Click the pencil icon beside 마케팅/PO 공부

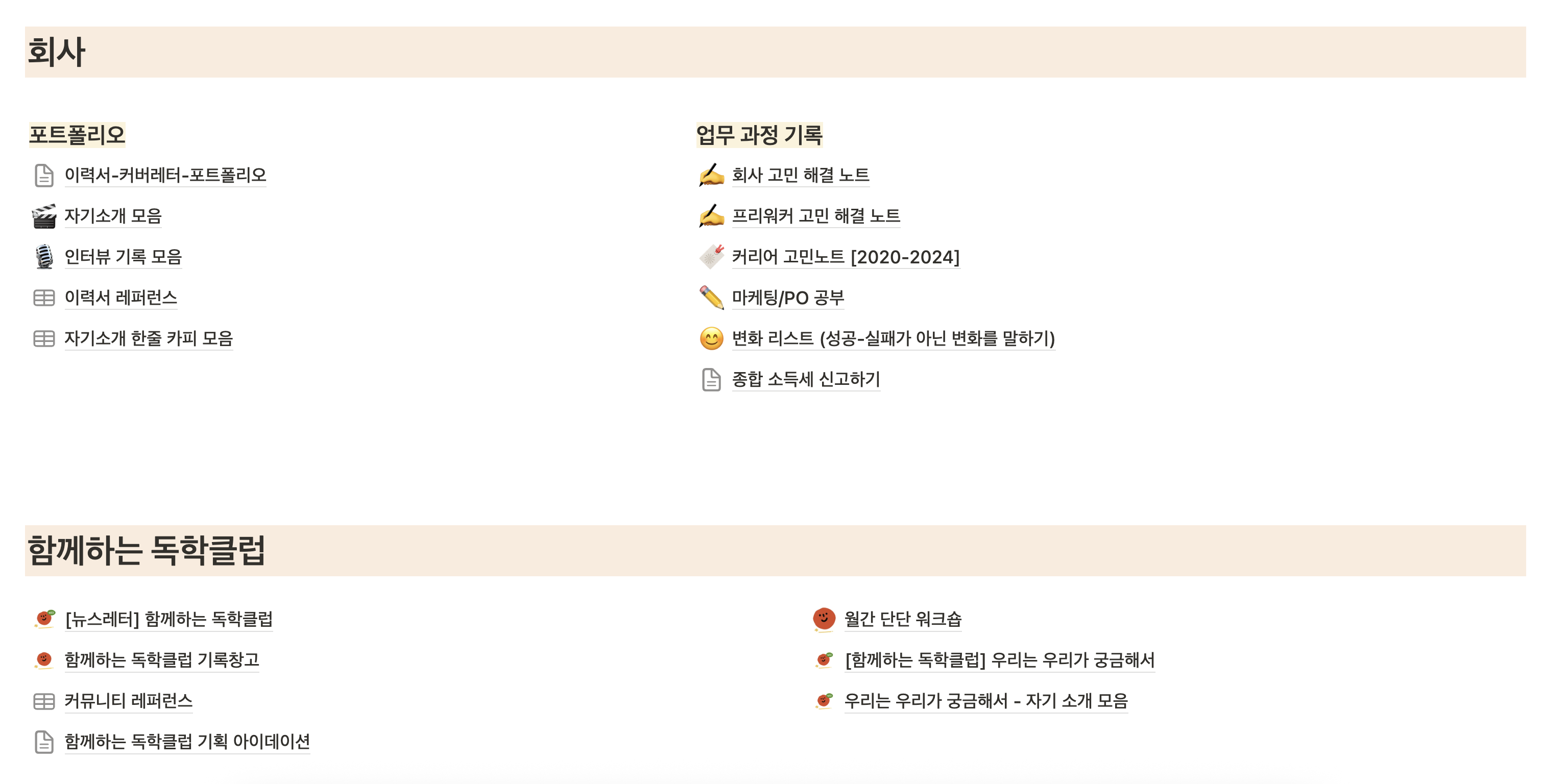[x=711, y=298]
